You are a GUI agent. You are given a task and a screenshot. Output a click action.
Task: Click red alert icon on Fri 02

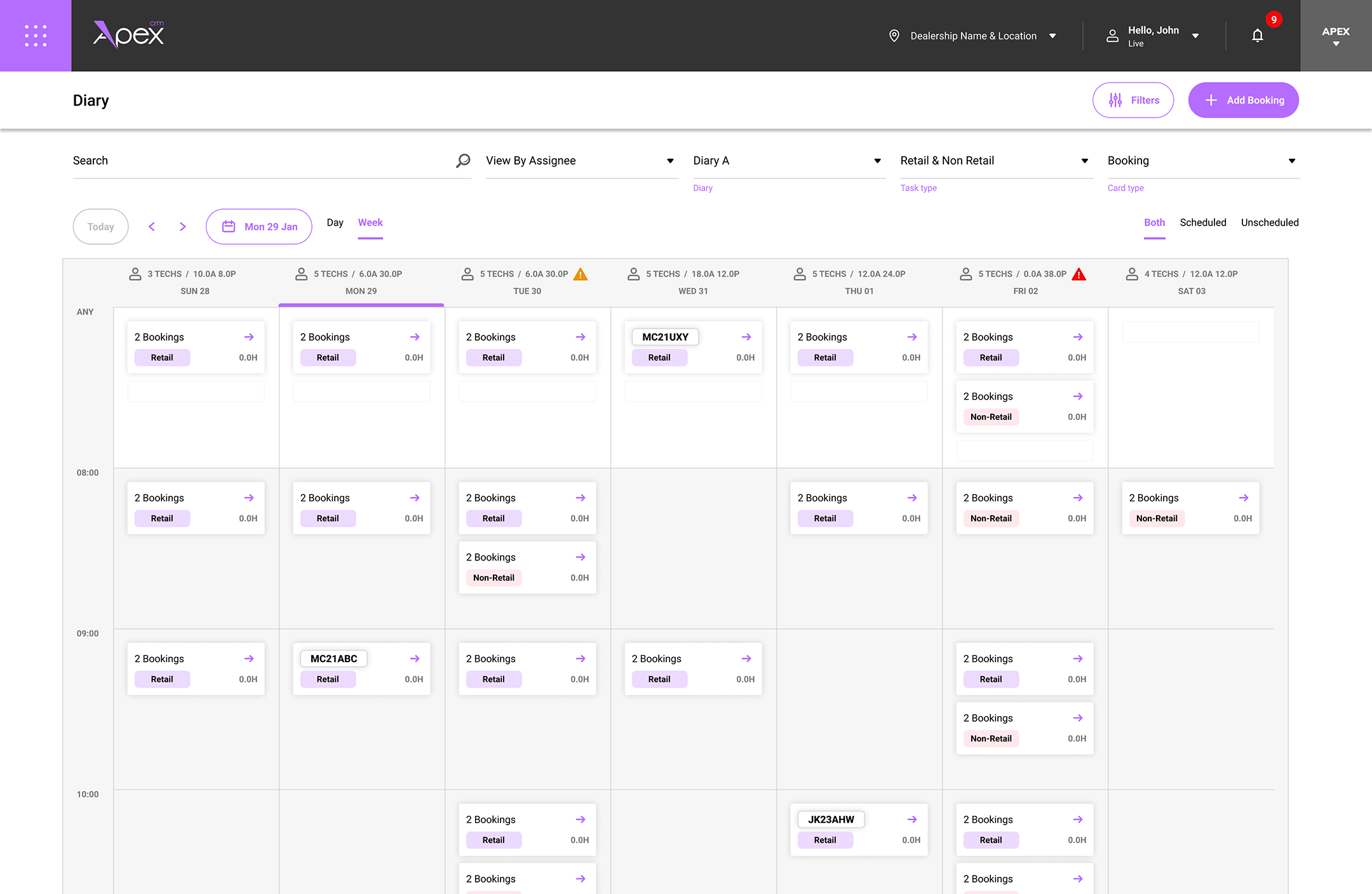pos(1079,274)
